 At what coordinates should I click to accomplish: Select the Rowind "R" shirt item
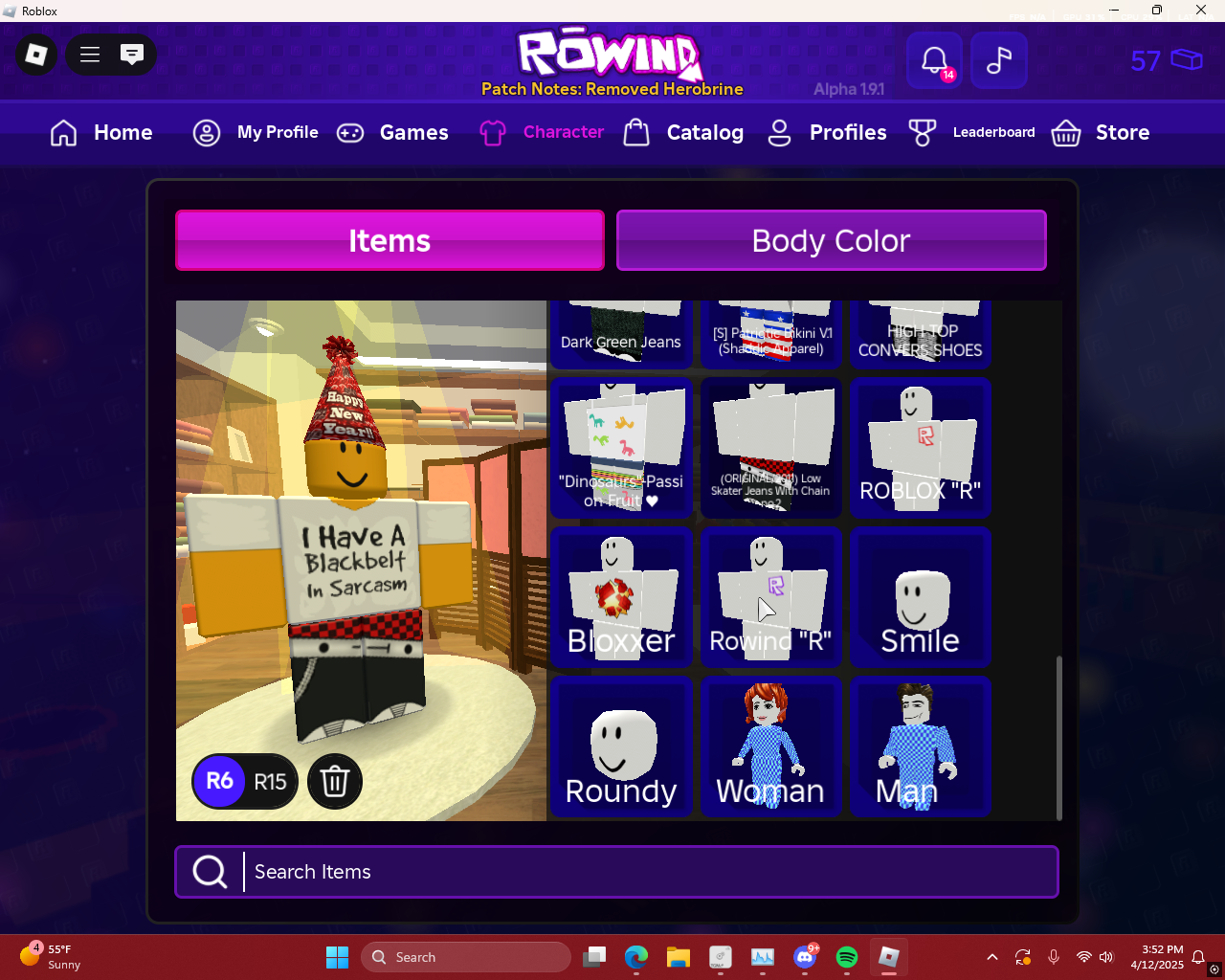[770, 597]
